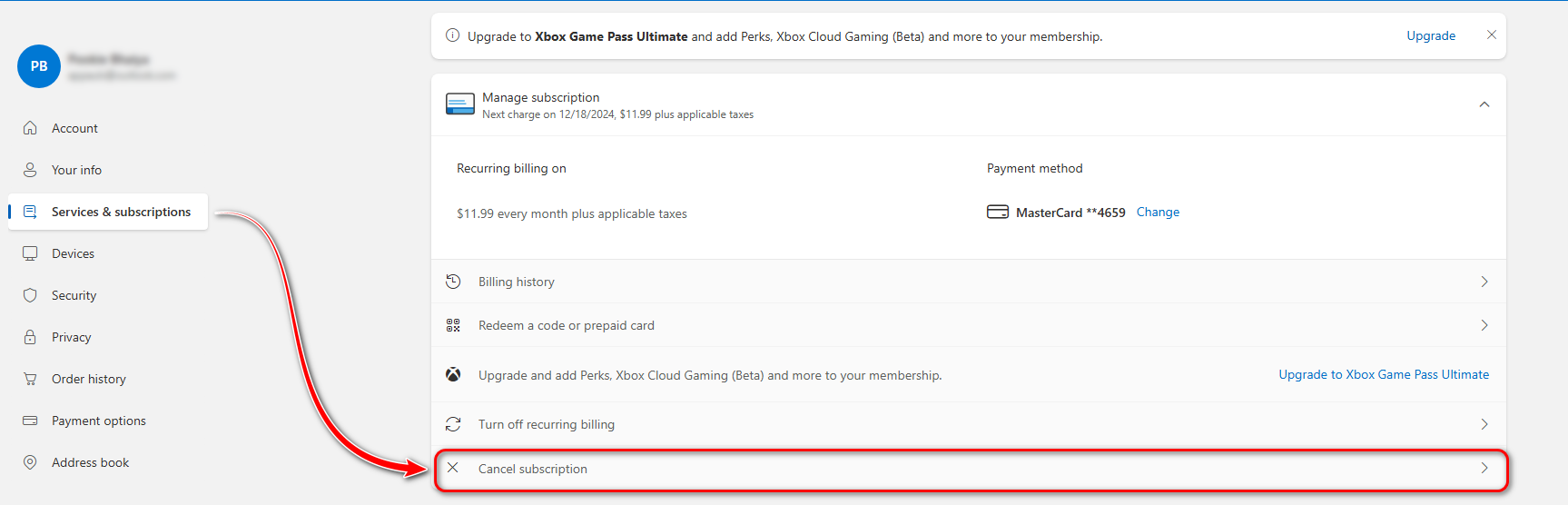Click the Redeem code QR icon
The width and height of the screenshot is (1568, 505).
pyautogui.click(x=453, y=325)
